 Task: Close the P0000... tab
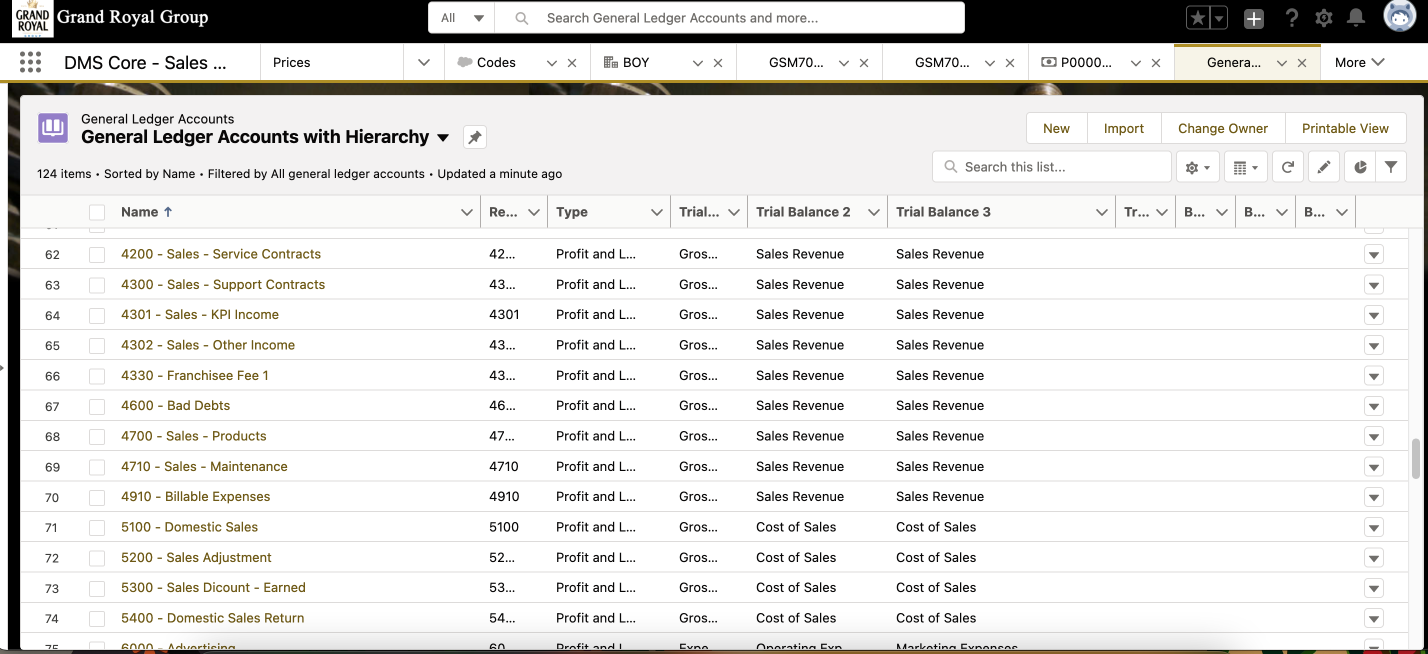coord(1156,62)
